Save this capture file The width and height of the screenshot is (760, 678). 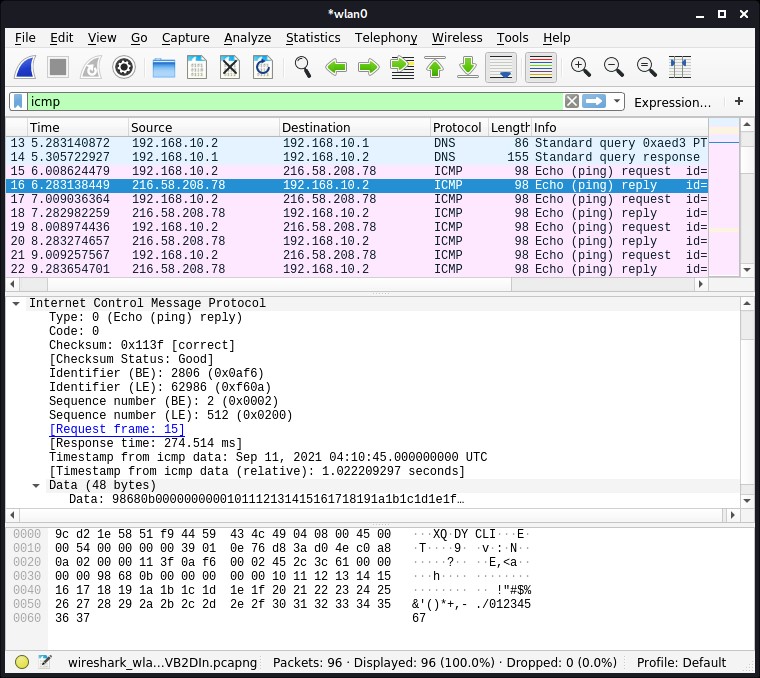click(197, 67)
